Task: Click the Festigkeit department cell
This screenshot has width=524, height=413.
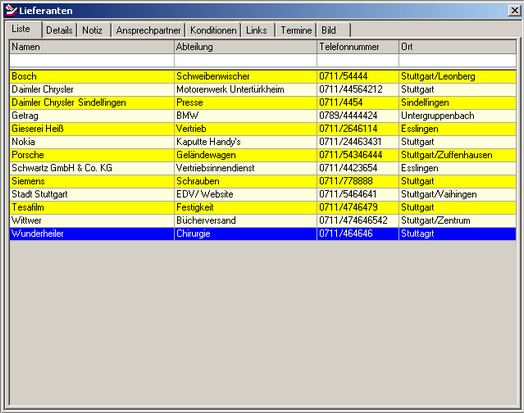Action: 245,208
